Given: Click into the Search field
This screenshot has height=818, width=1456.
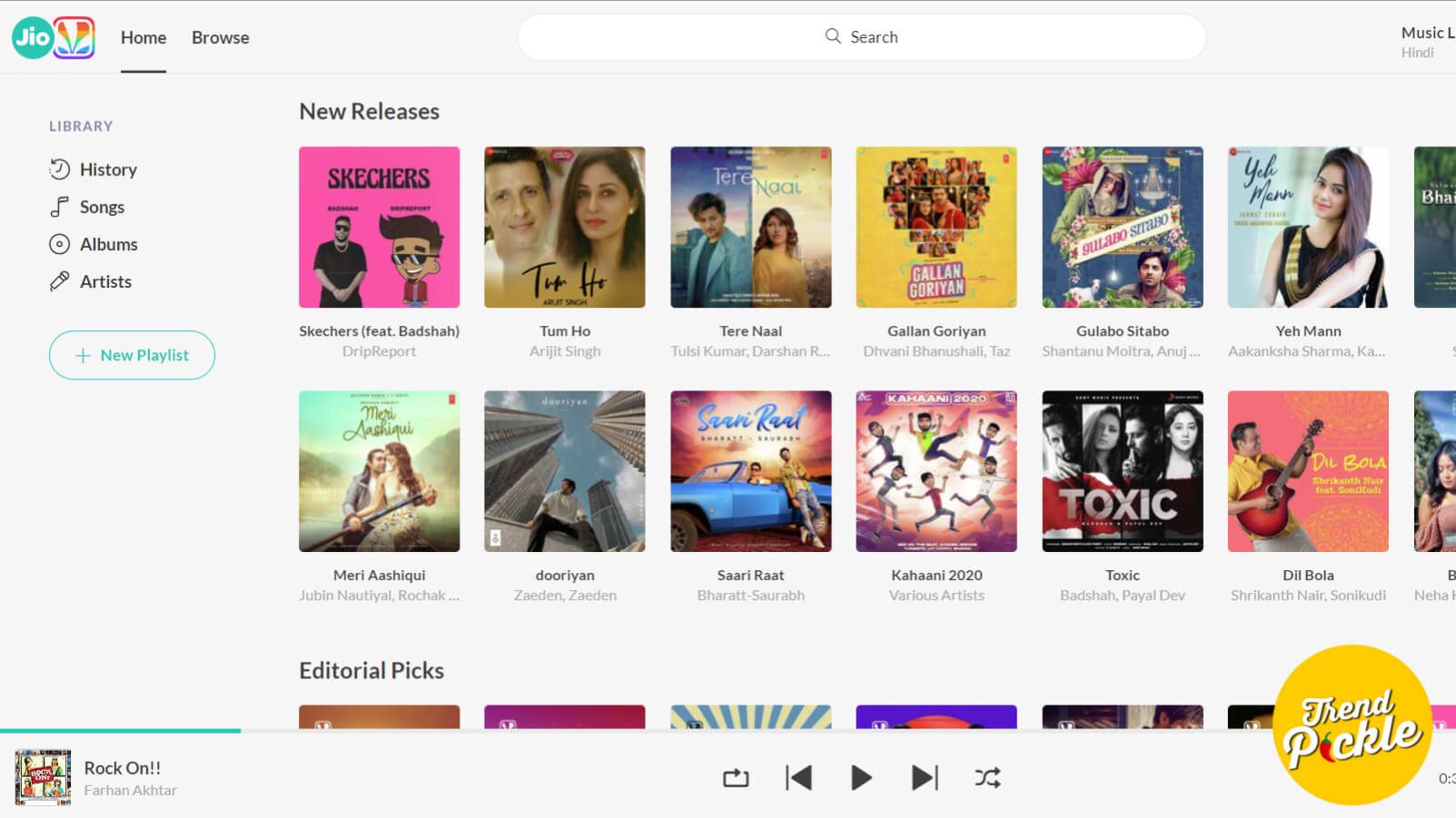Looking at the screenshot, I should [862, 37].
